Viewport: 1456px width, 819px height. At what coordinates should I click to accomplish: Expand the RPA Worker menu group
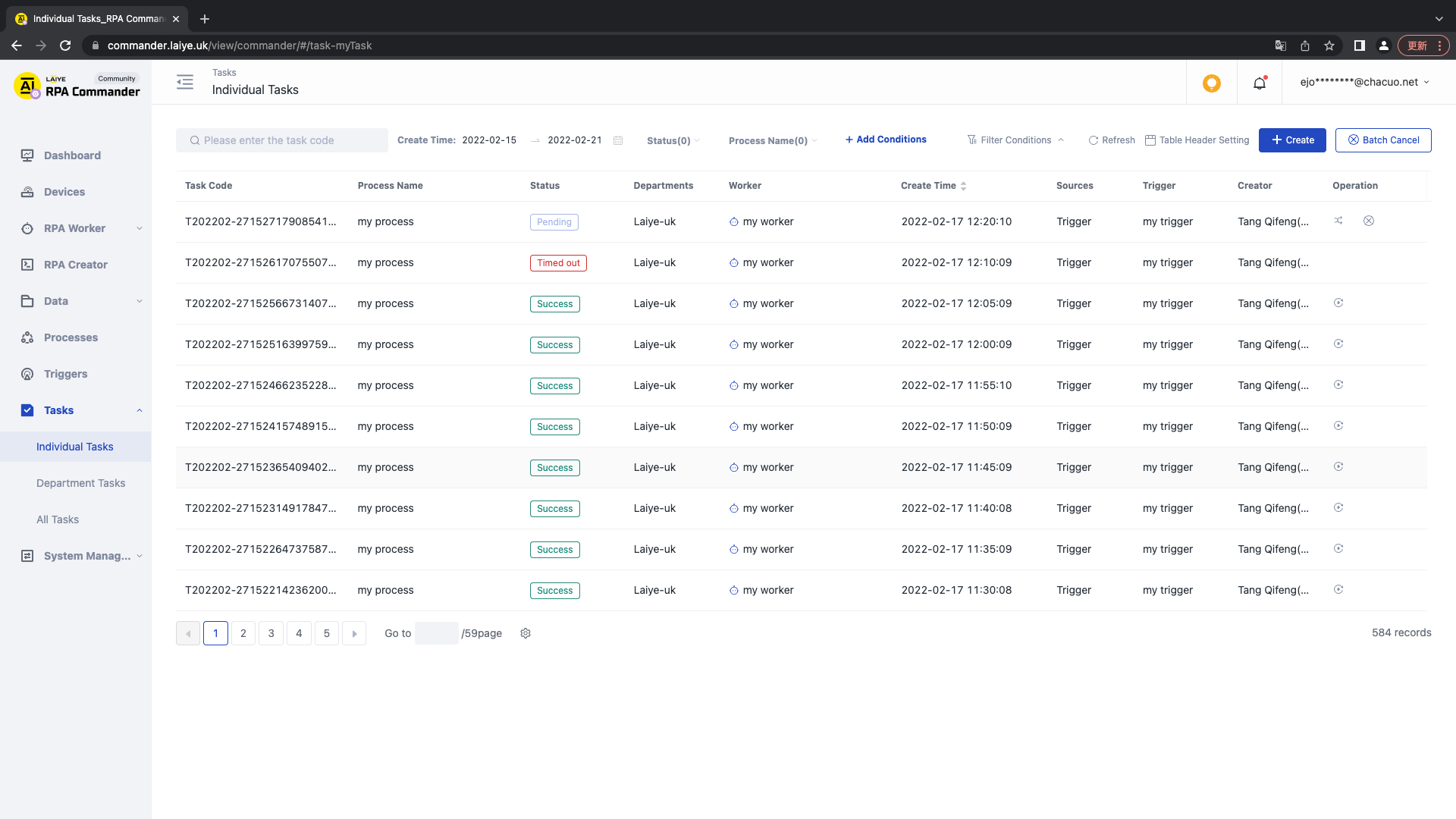(74, 228)
